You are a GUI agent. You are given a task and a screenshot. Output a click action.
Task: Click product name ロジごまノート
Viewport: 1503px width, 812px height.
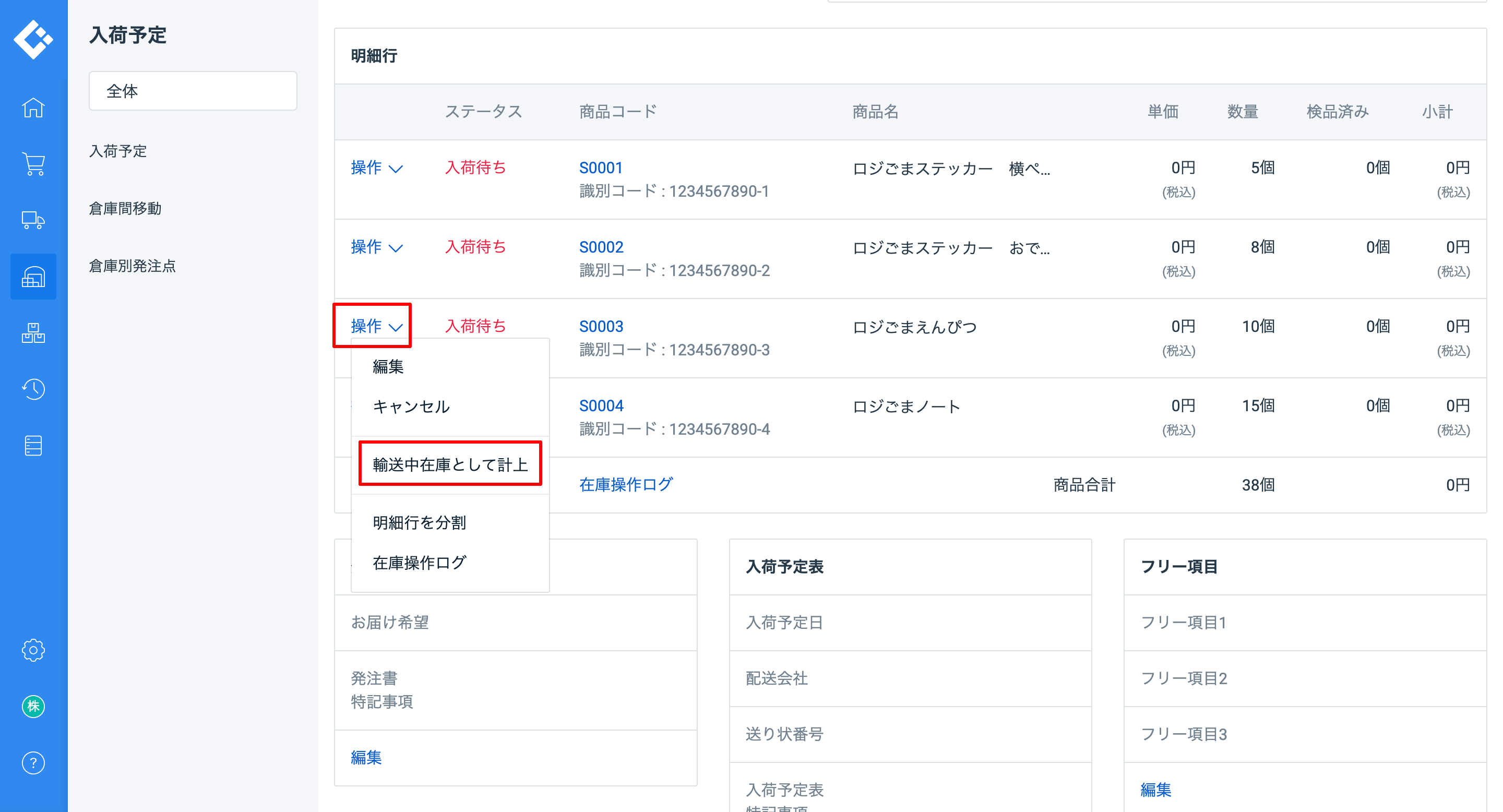pos(906,406)
